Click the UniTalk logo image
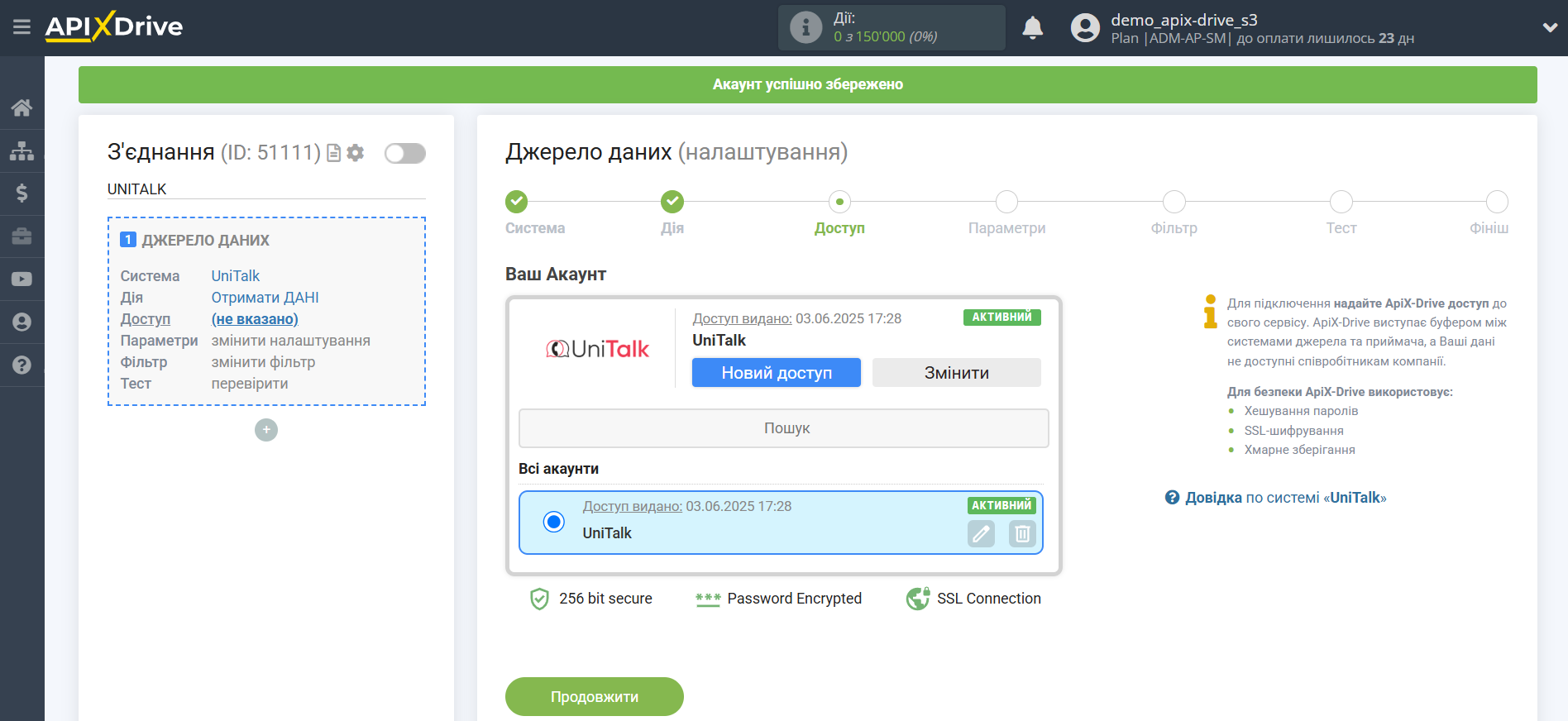Viewport: 1568px width, 721px height. click(598, 349)
